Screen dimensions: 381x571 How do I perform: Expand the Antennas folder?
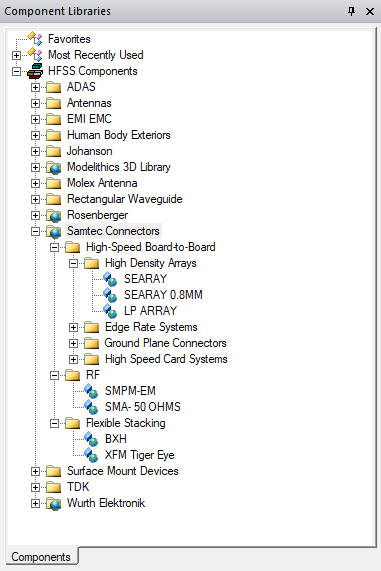(x=35, y=103)
